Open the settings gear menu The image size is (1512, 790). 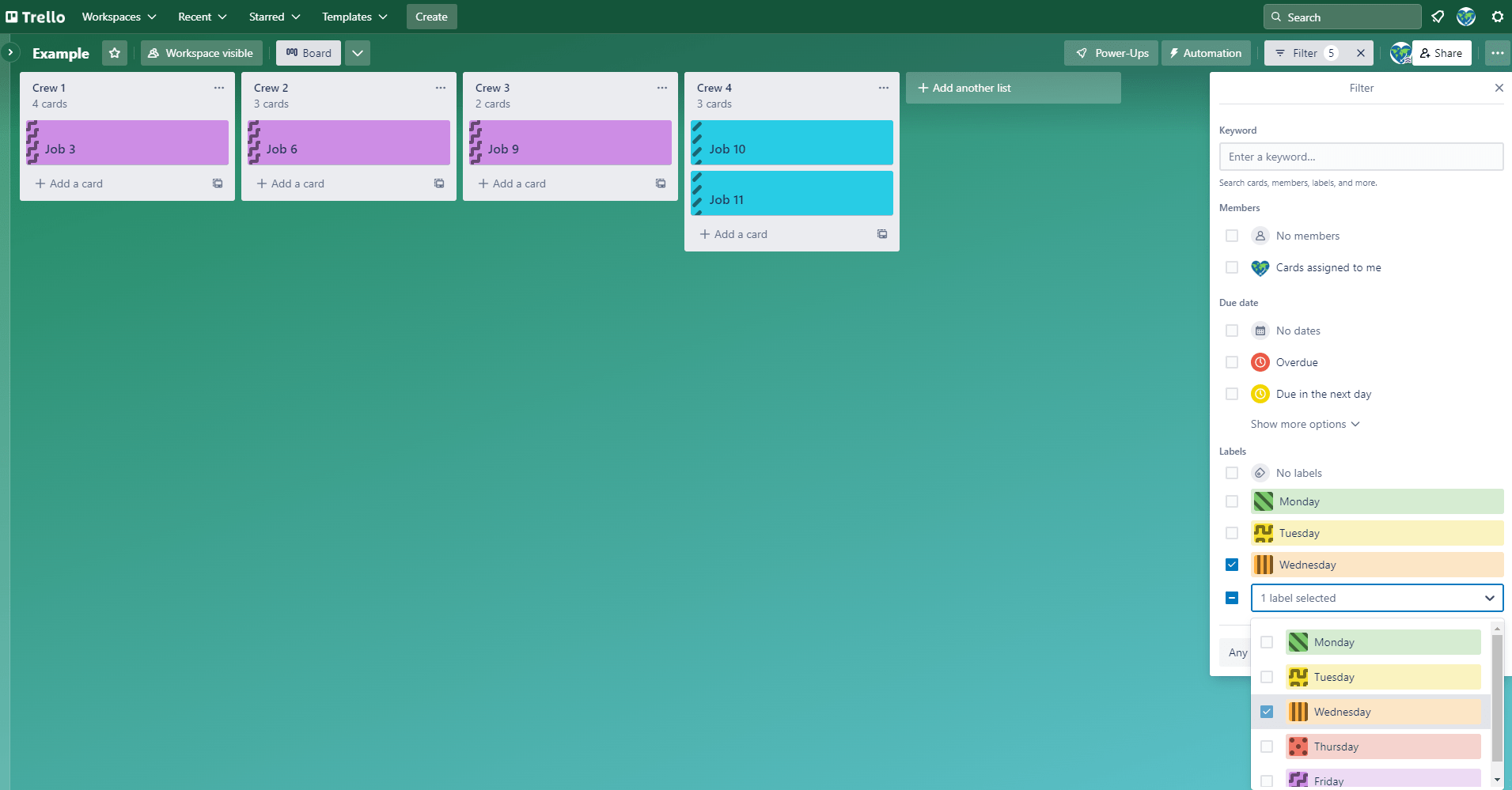(1496, 16)
